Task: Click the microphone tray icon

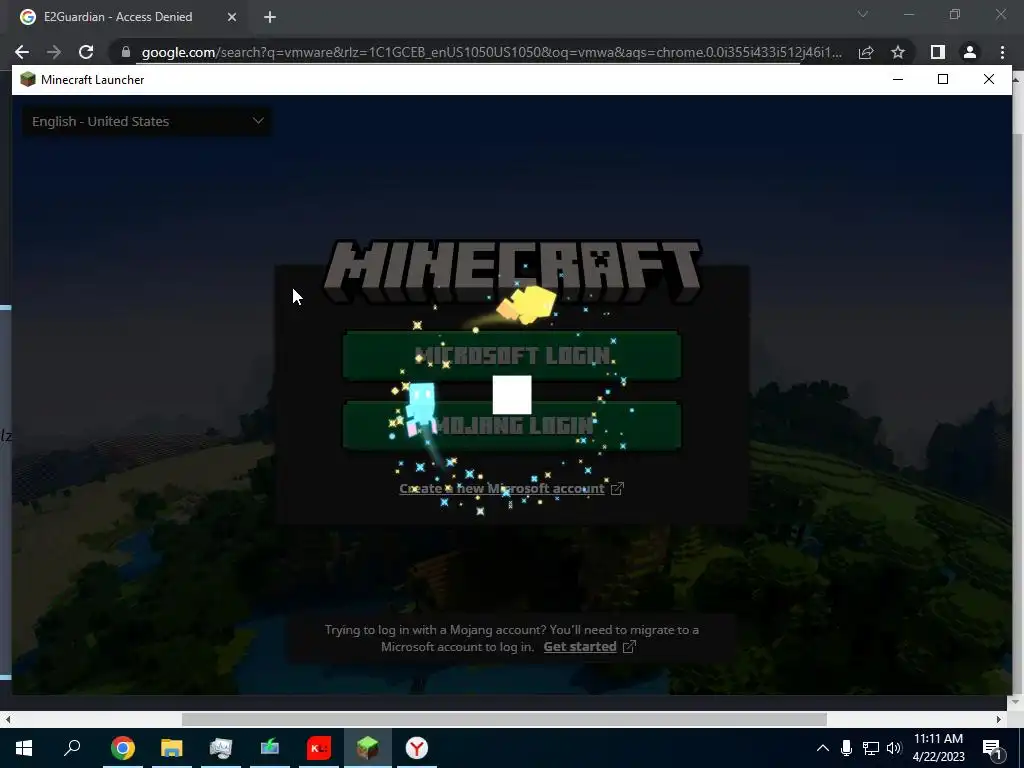Action: coord(846,748)
